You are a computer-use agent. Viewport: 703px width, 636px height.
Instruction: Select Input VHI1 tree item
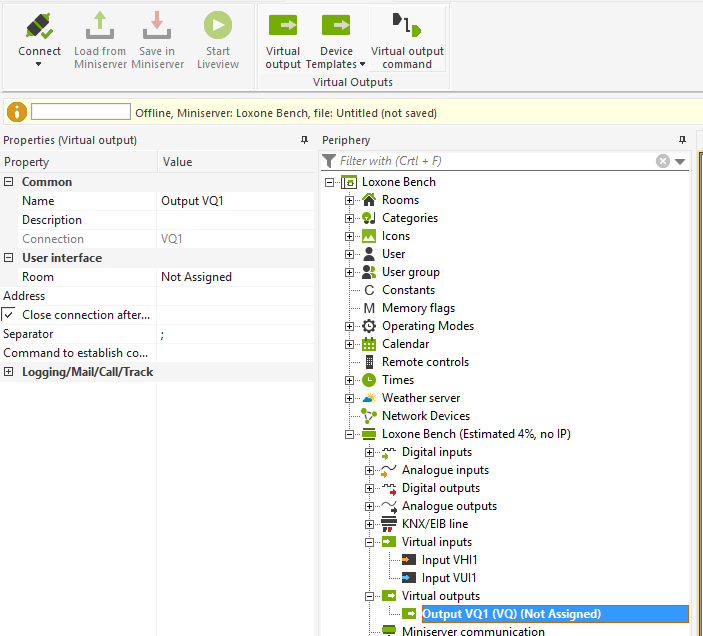(x=448, y=560)
